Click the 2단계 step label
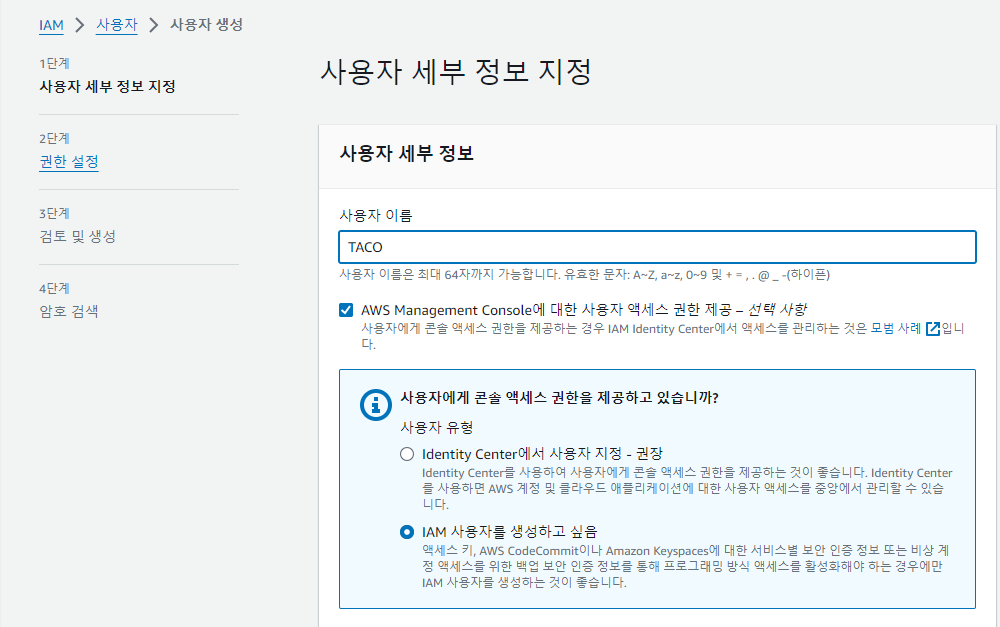The width and height of the screenshot is (1000, 627). click(x=54, y=138)
